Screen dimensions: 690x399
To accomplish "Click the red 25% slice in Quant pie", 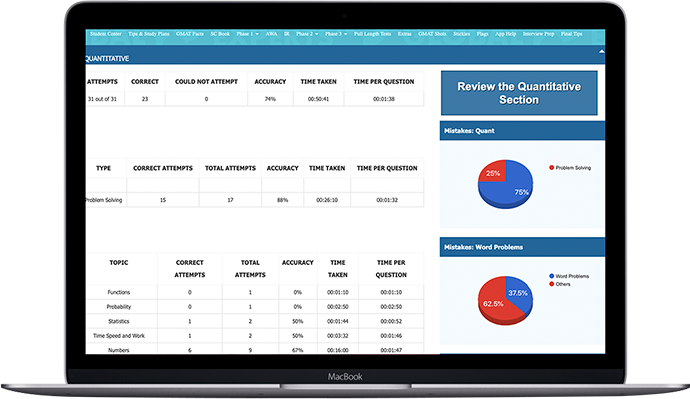I will tap(493, 172).
